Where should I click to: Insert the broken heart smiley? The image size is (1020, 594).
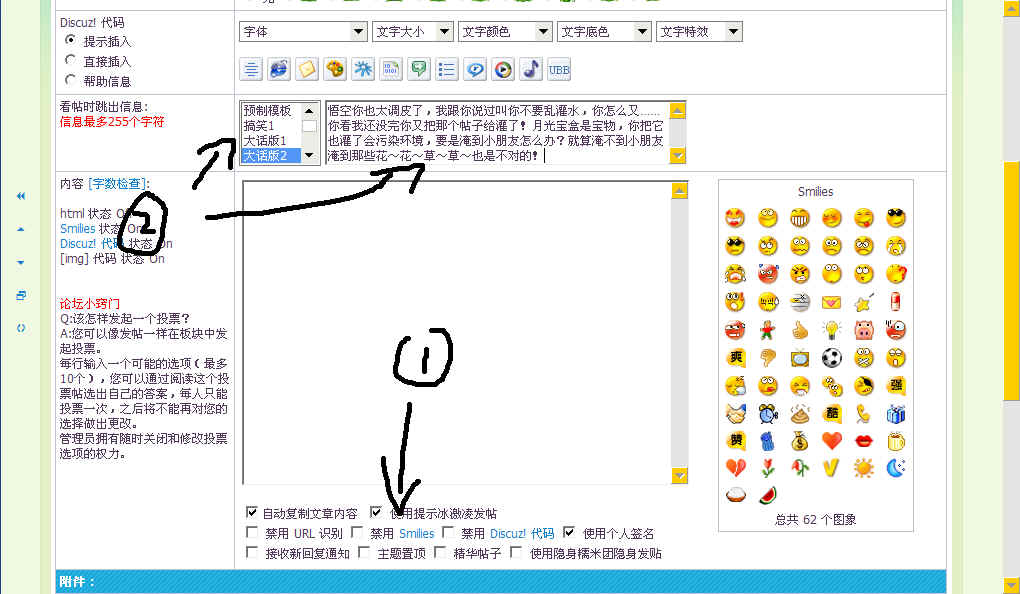(x=735, y=467)
